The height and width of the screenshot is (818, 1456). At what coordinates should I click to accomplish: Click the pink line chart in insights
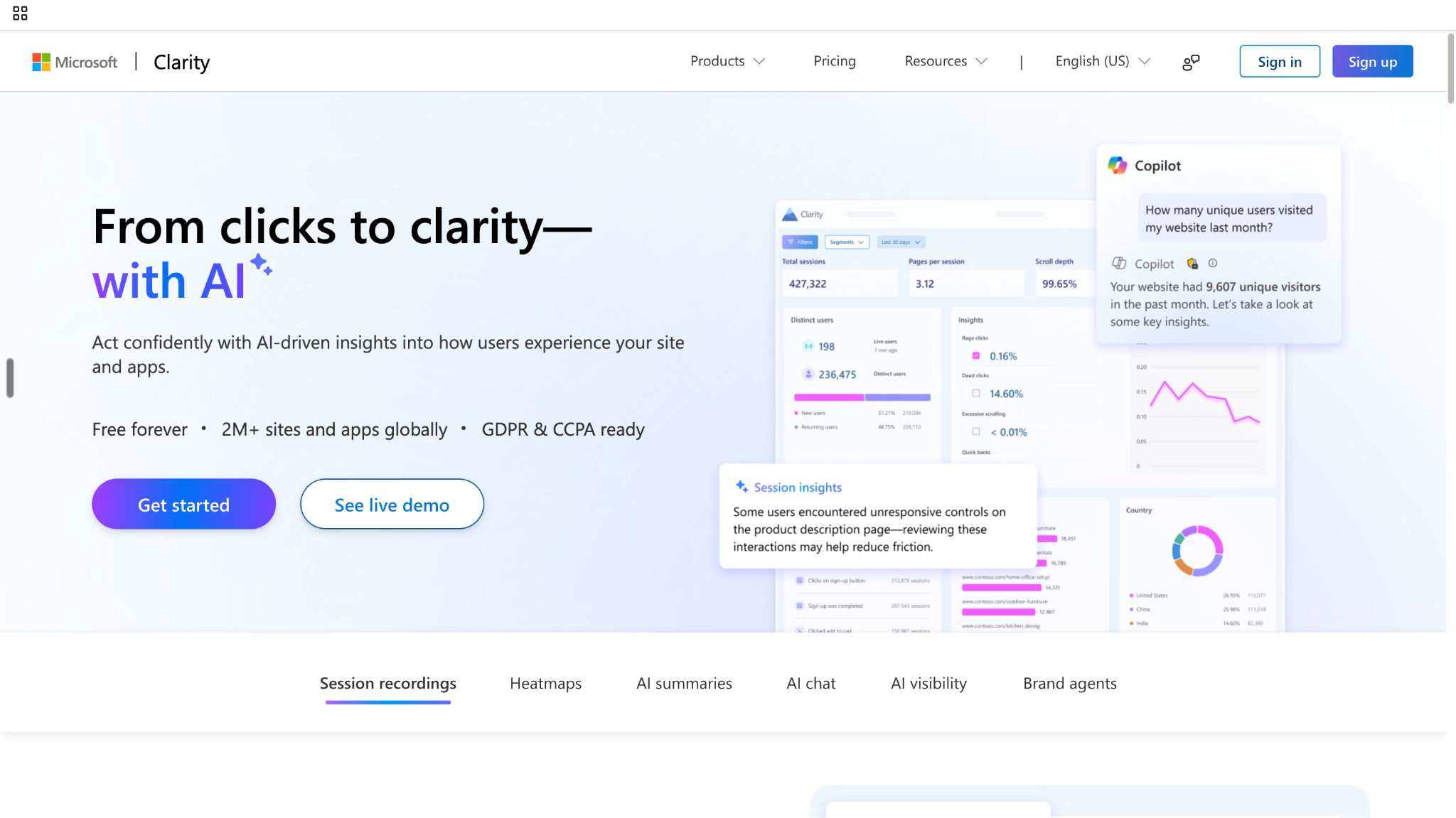(x=1204, y=402)
